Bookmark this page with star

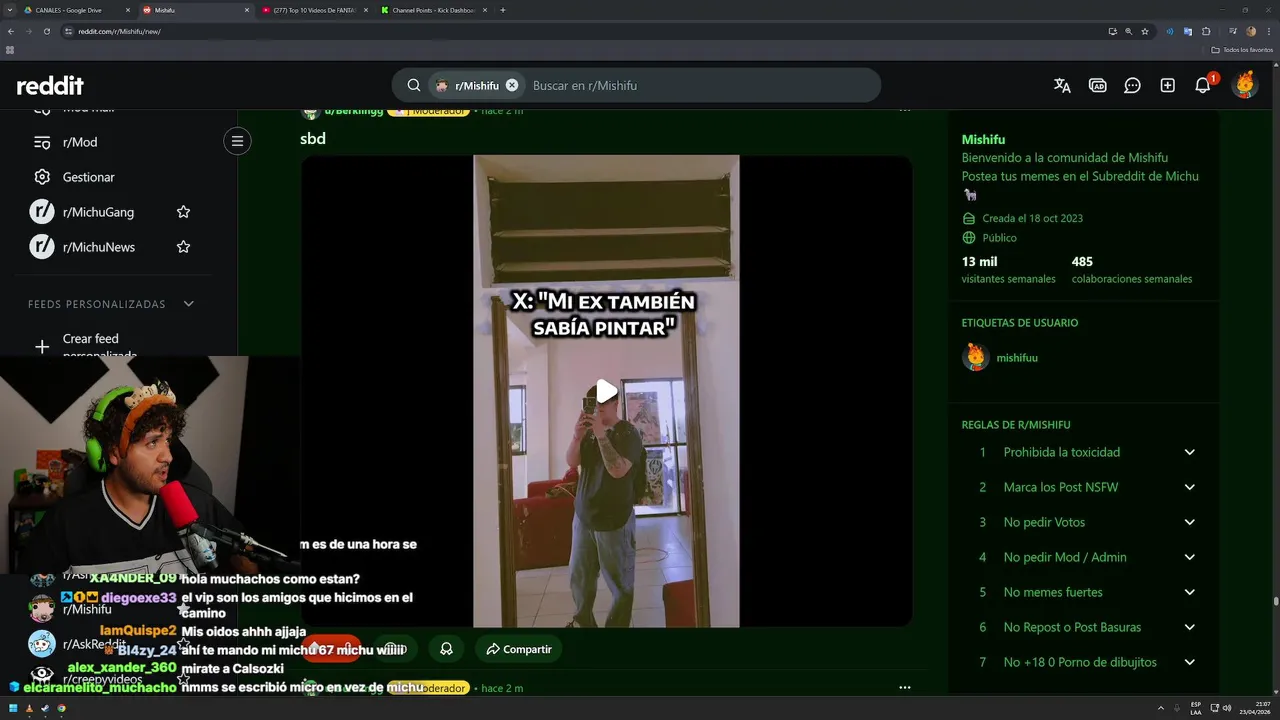point(1145,31)
